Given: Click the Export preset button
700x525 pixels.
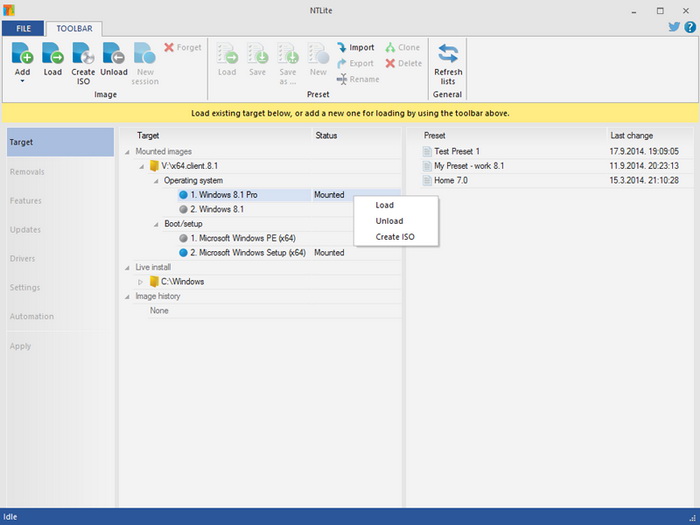Looking at the screenshot, I should click(355, 63).
